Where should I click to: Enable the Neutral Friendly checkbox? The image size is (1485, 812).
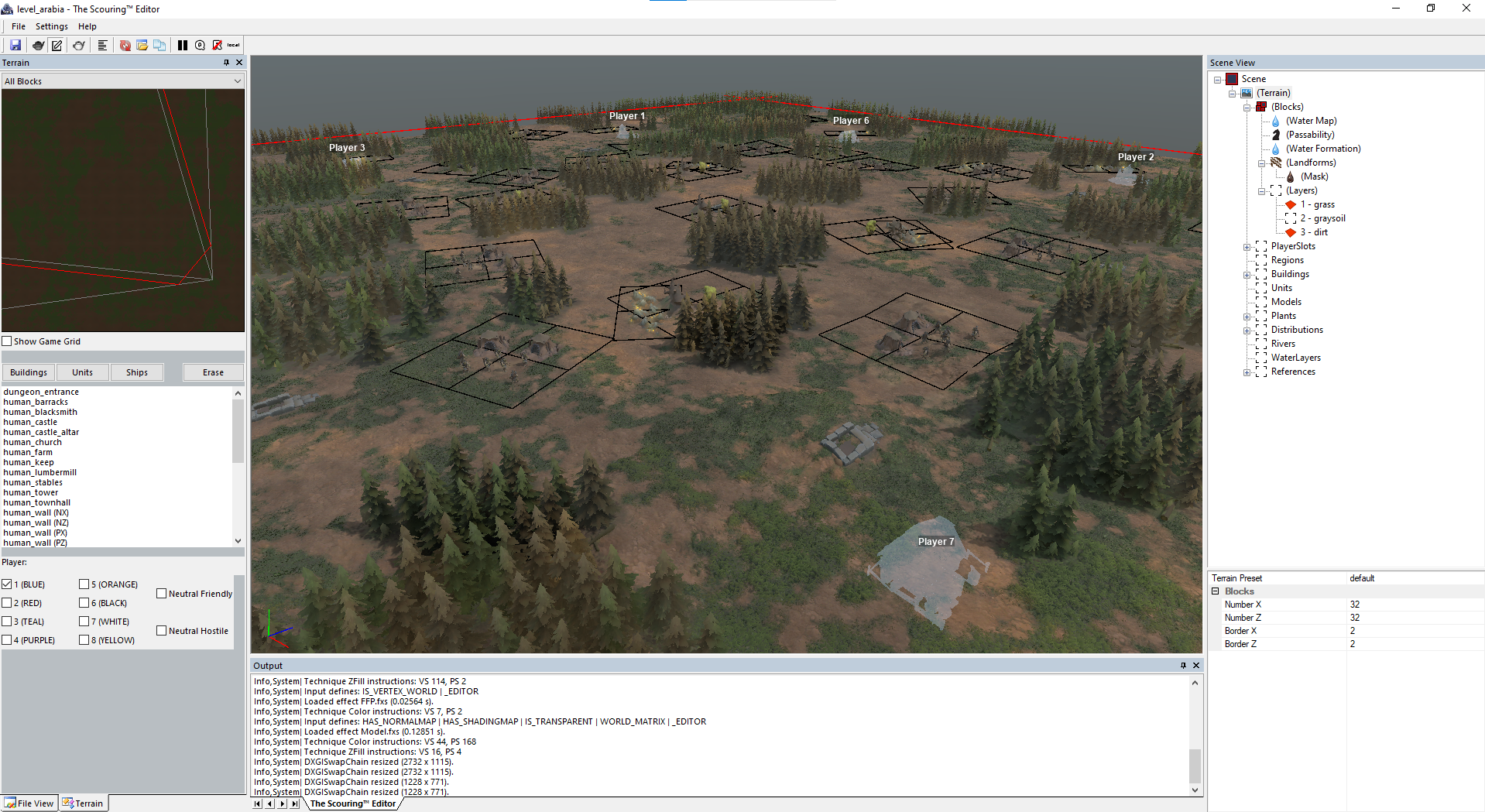(x=162, y=594)
